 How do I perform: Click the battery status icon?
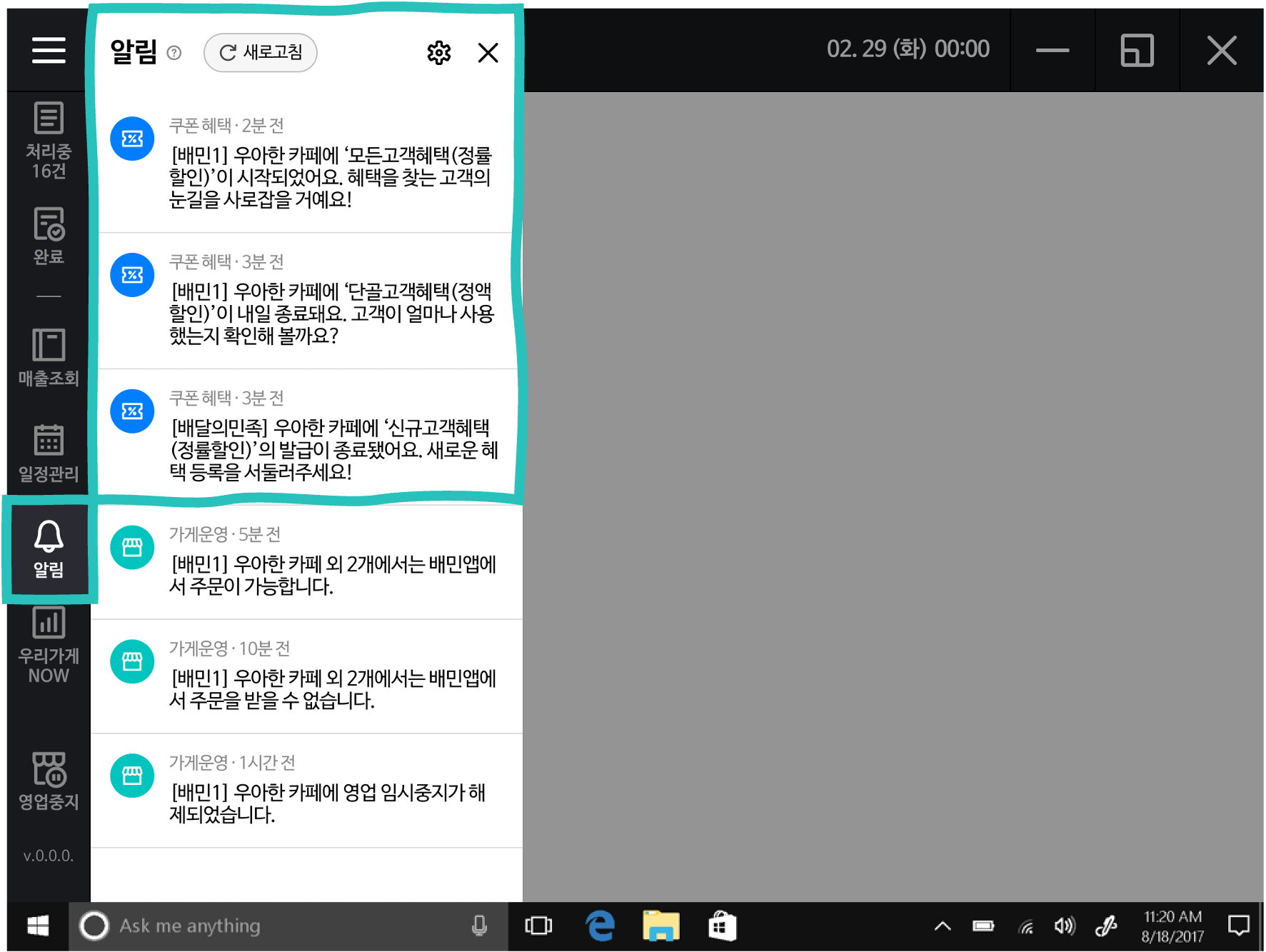(x=983, y=926)
